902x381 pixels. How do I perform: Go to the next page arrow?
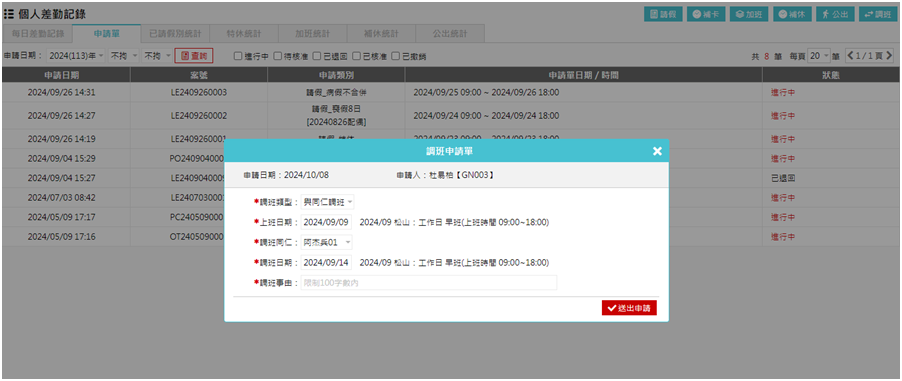pyautogui.click(x=889, y=56)
